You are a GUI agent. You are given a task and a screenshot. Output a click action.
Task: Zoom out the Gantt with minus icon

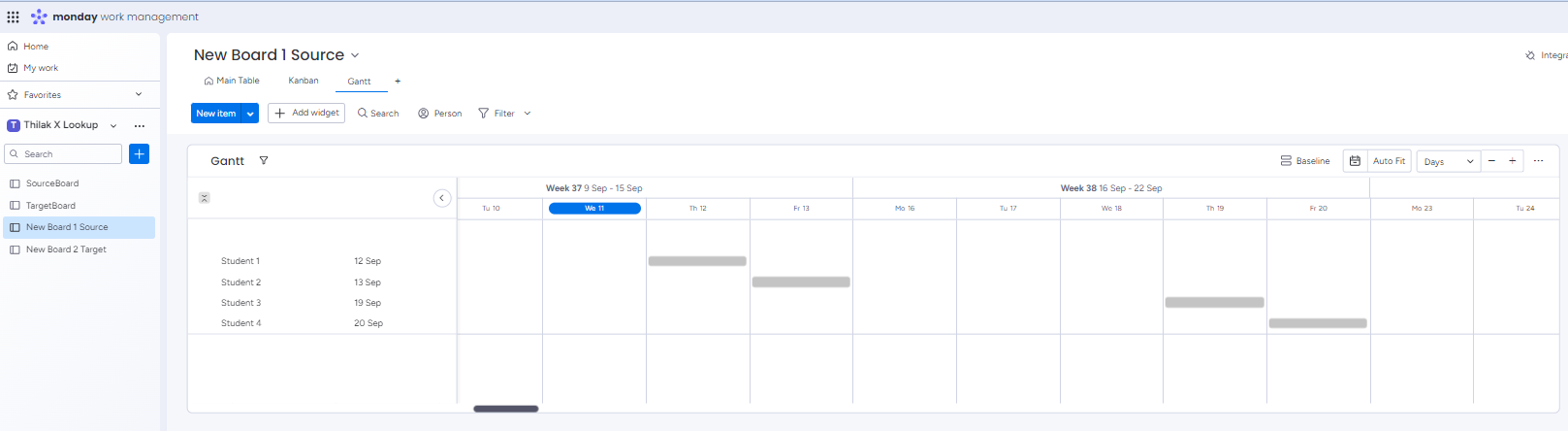pos(1491,161)
